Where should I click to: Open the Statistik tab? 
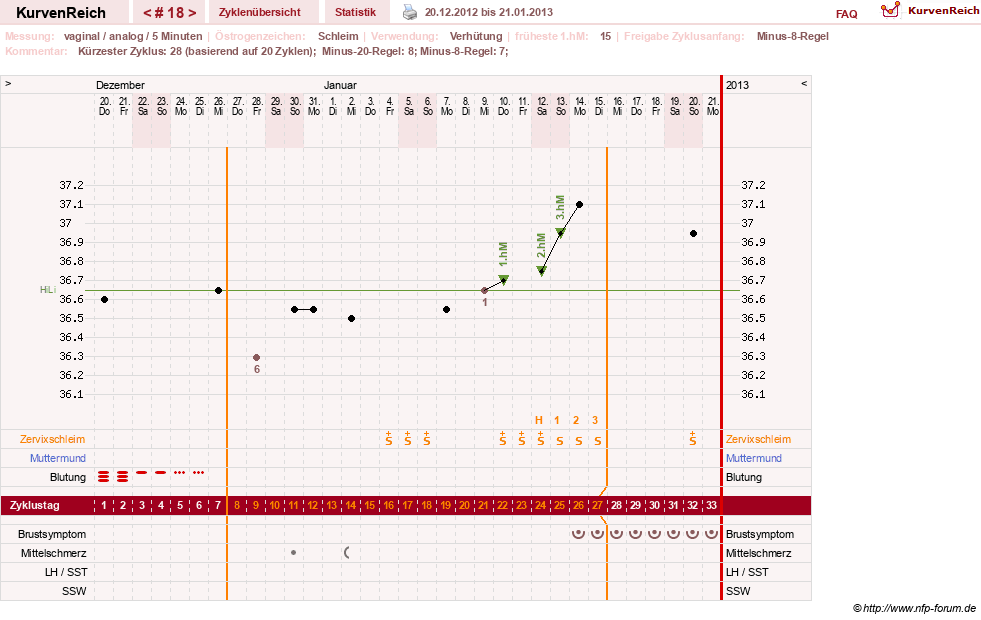click(355, 12)
